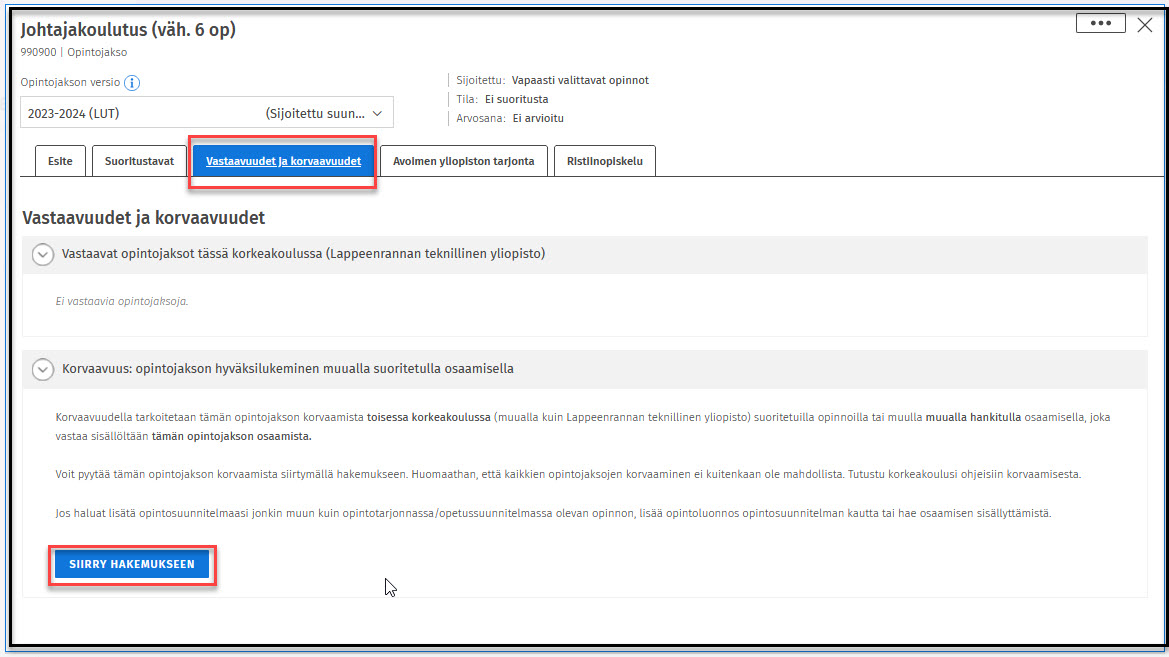This screenshot has width=1169, height=657.
Task: Select the Vastaavuudet ja korvaavuudet tab
Action: pyautogui.click(x=283, y=161)
